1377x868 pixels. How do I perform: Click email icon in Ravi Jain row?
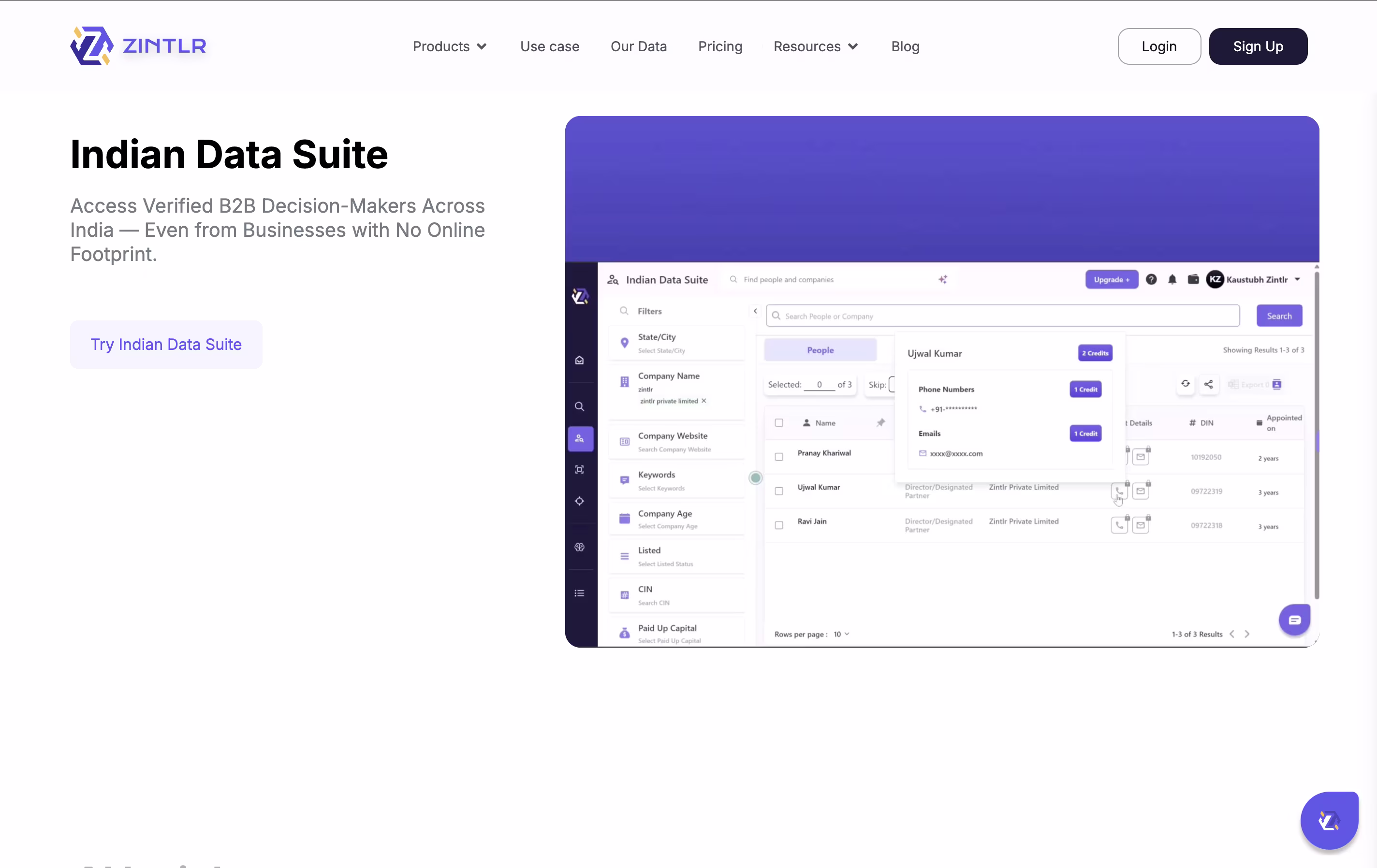1141,525
